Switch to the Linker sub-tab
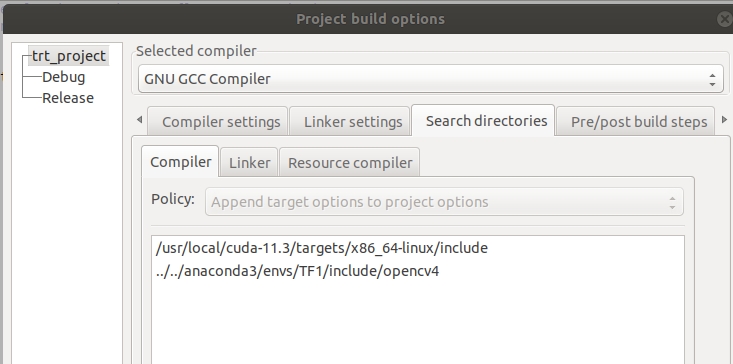The width and height of the screenshot is (733, 364). 249,163
